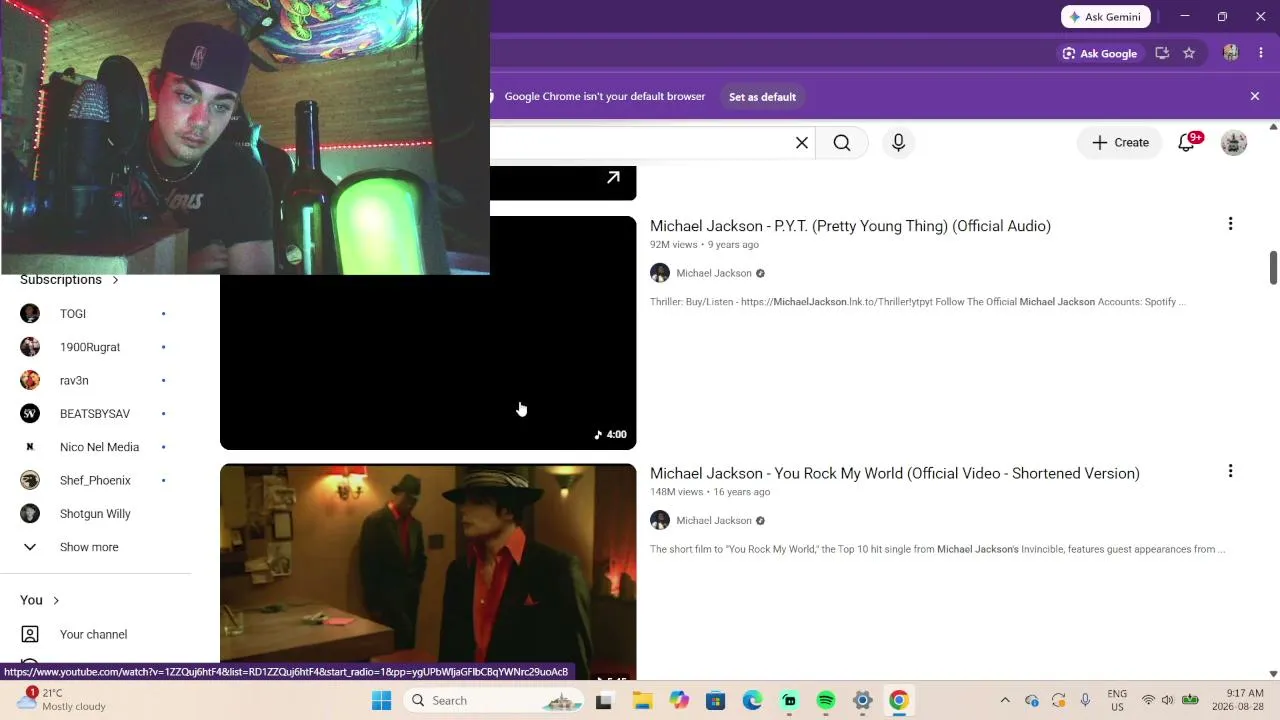Open Windows Start menu

pos(382,701)
